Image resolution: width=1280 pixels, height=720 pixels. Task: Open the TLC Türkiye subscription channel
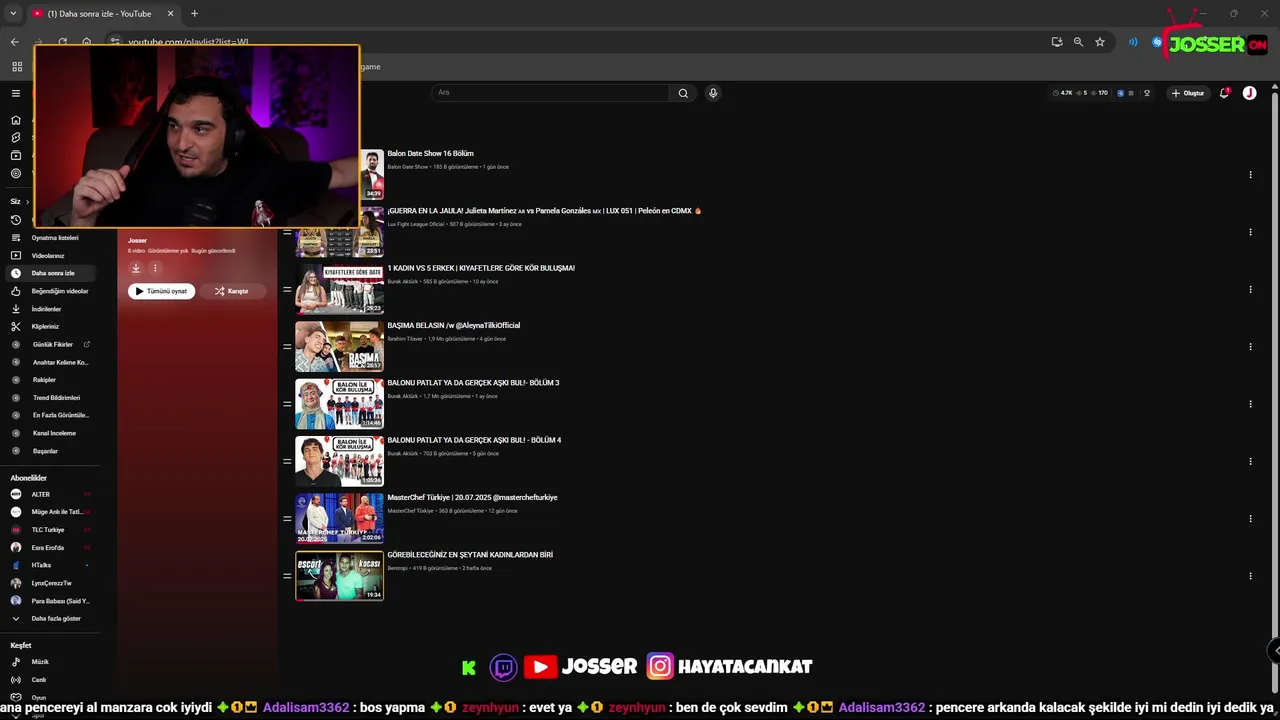coord(47,530)
